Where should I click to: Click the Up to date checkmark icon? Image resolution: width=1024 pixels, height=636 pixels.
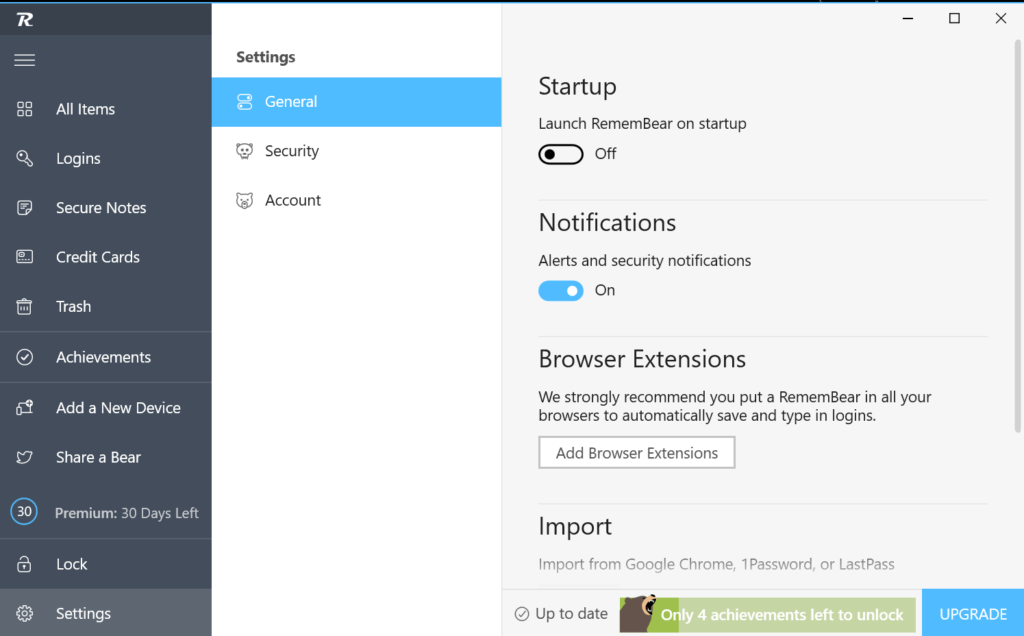pyautogui.click(x=522, y=614)
